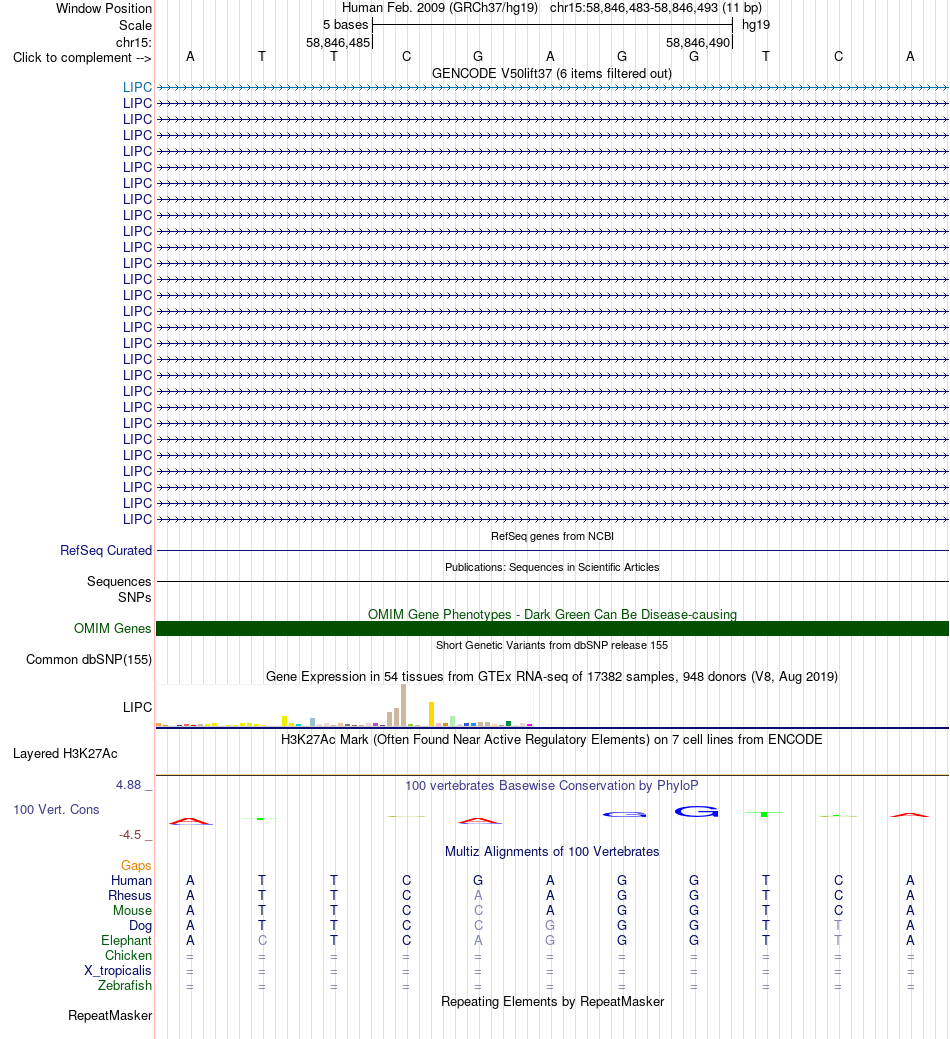The image size is (950, 1039).
Task: Click the RepeatMasker track label
Action: click(110, 1016)
